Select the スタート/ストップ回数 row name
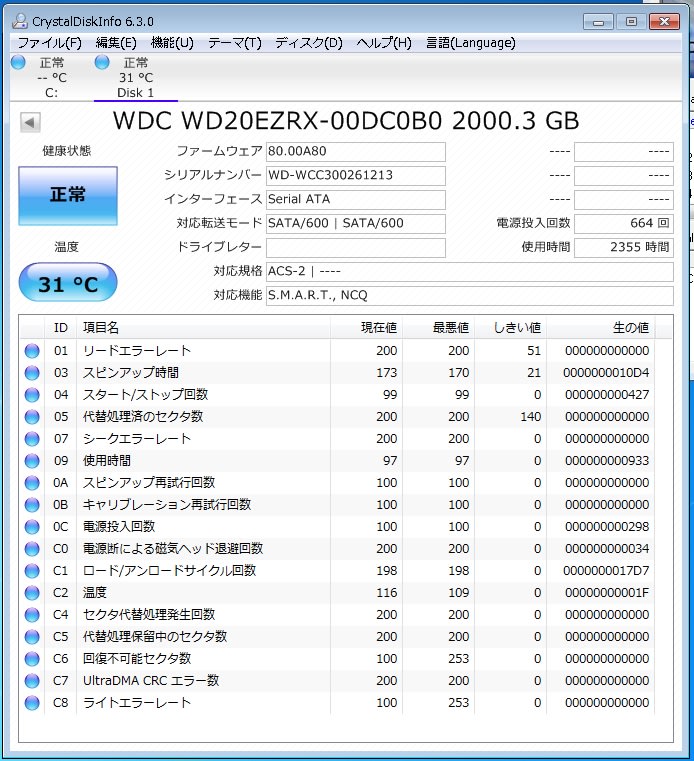The width and height of the screenshot is (694, 761). click(x=145, y=395)
